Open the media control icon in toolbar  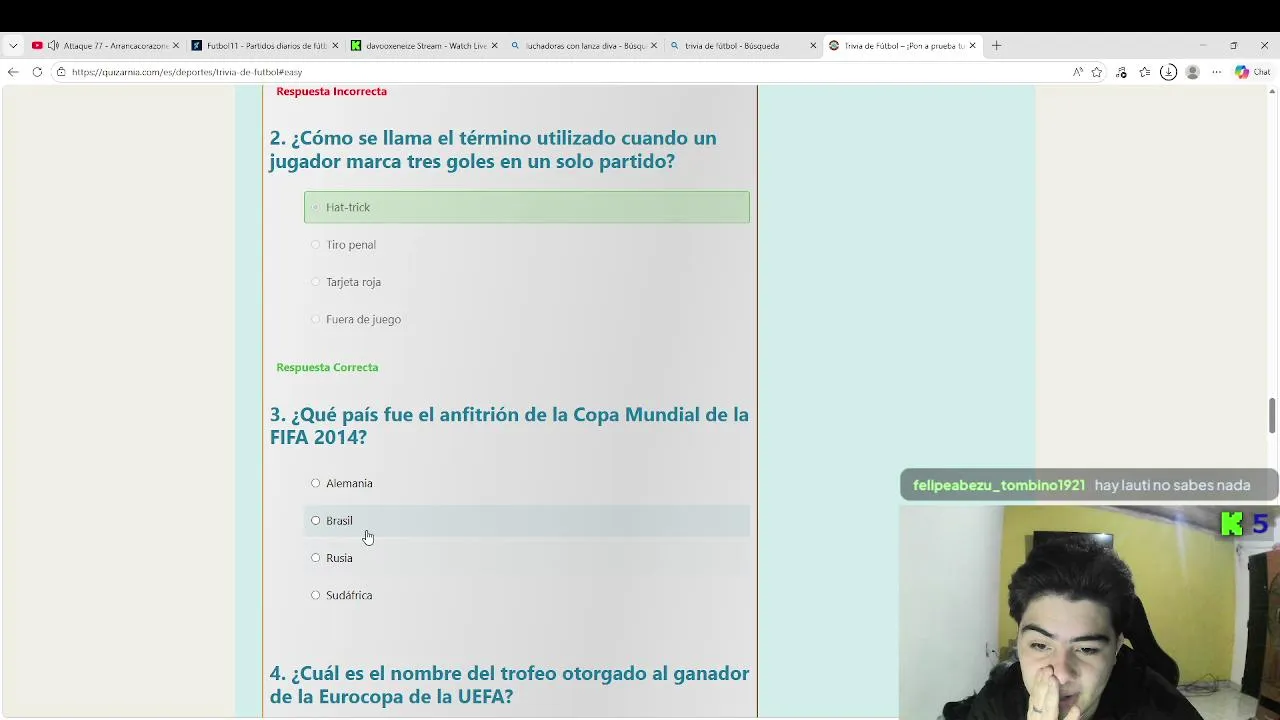1121,72
